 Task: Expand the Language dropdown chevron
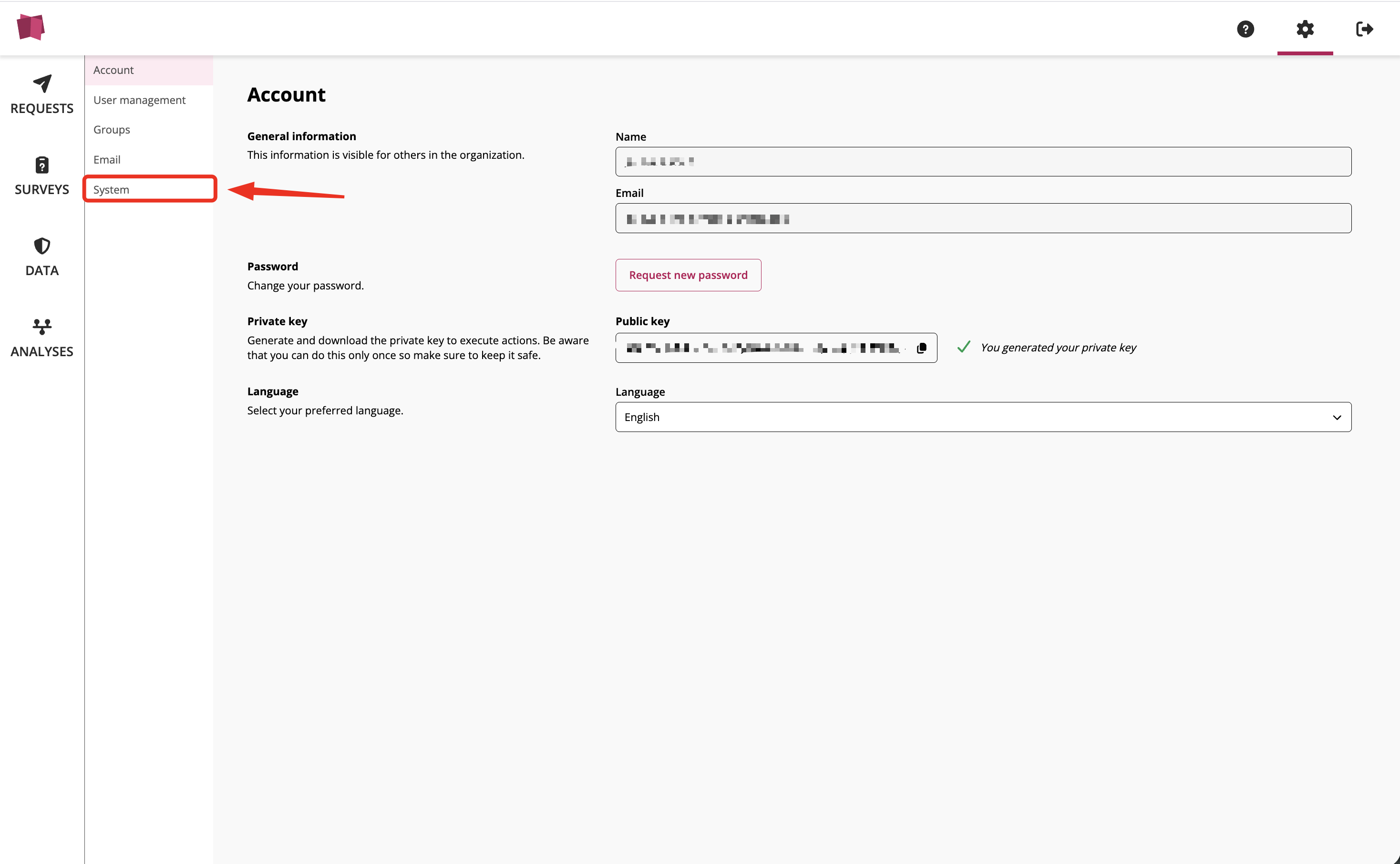point(1337,417)
